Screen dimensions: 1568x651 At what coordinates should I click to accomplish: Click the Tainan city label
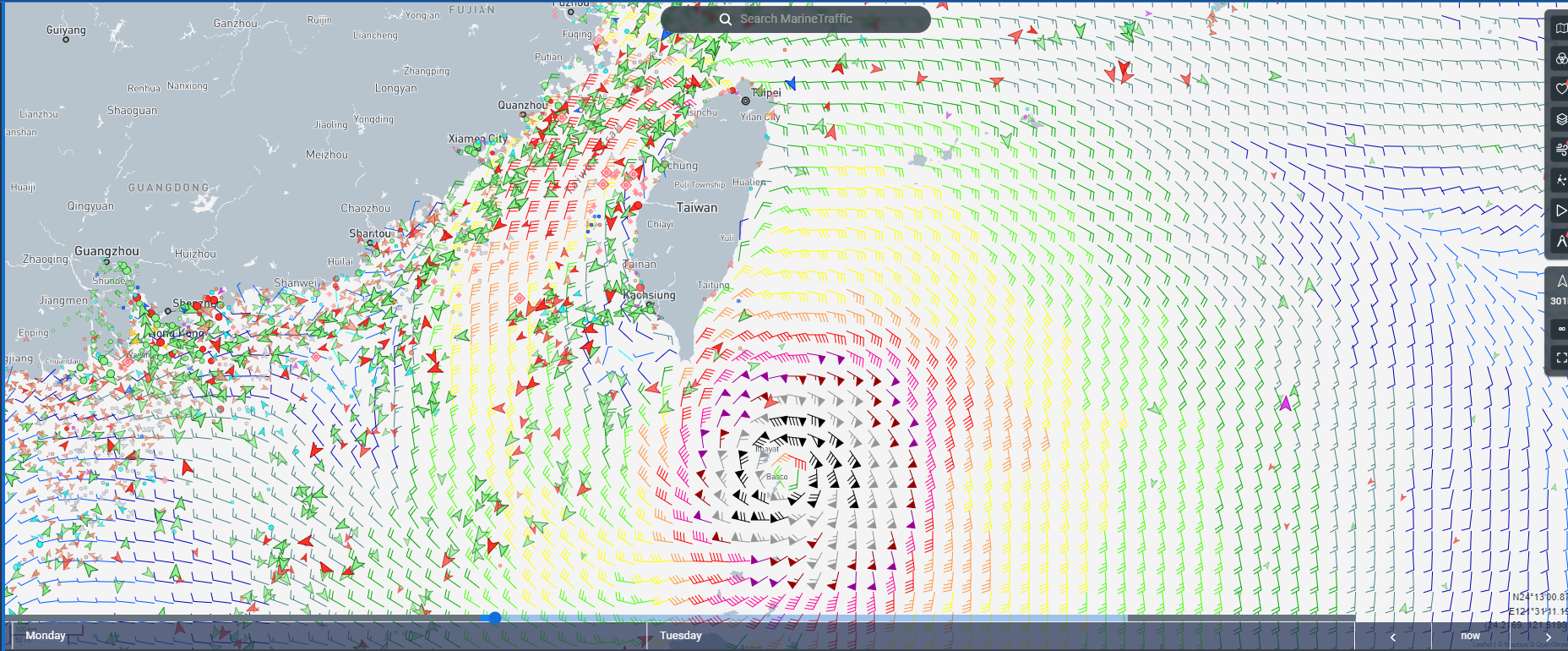pyautogui.click(x=640, y=265)
